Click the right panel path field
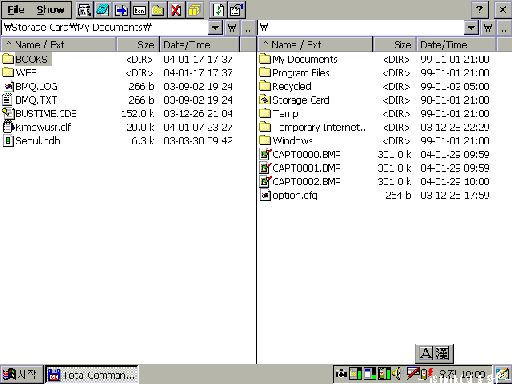The width and height of the screenshot is (512, 384). click(361, 27)
